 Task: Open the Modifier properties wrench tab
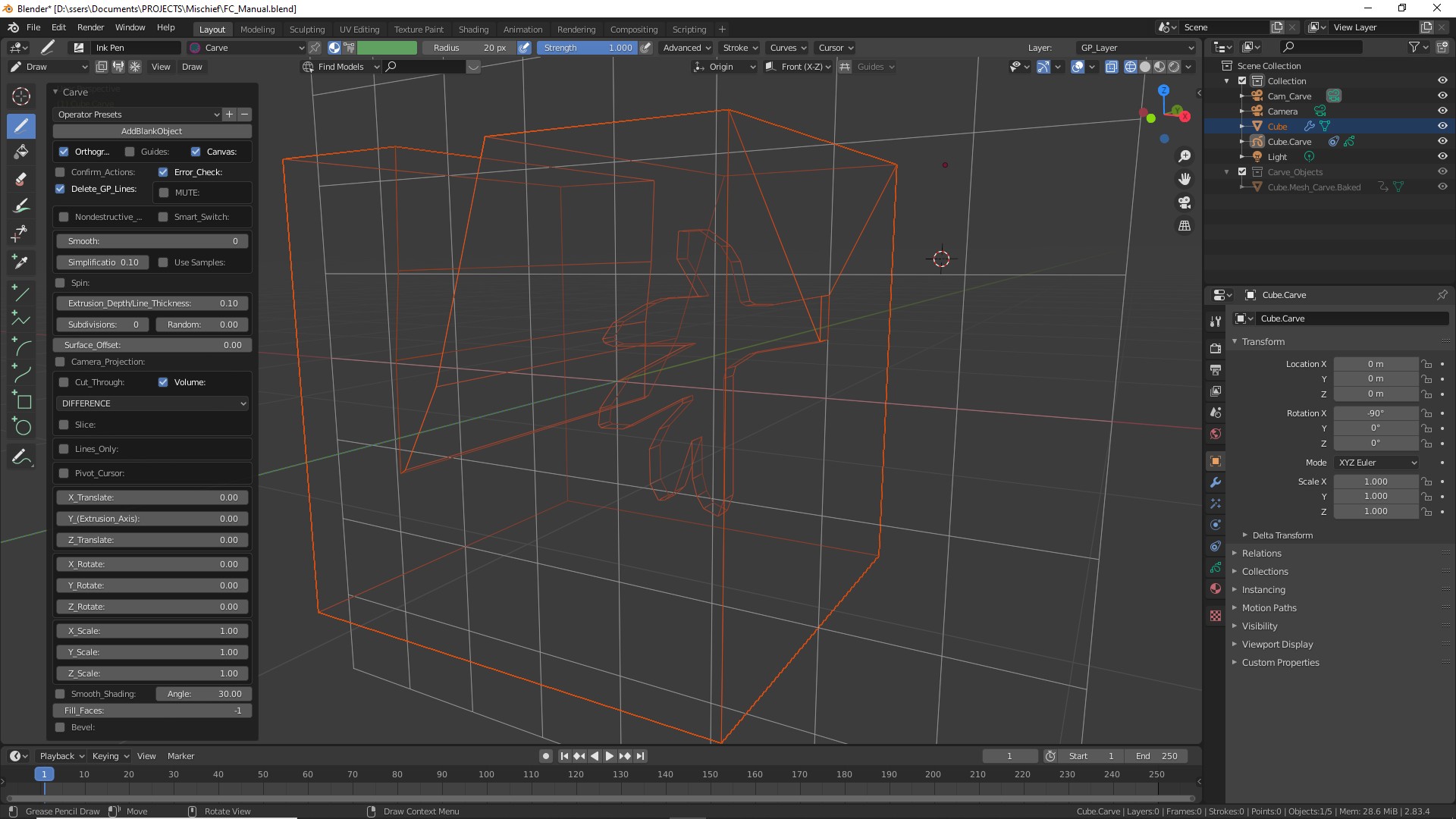tap(1216, 482)
